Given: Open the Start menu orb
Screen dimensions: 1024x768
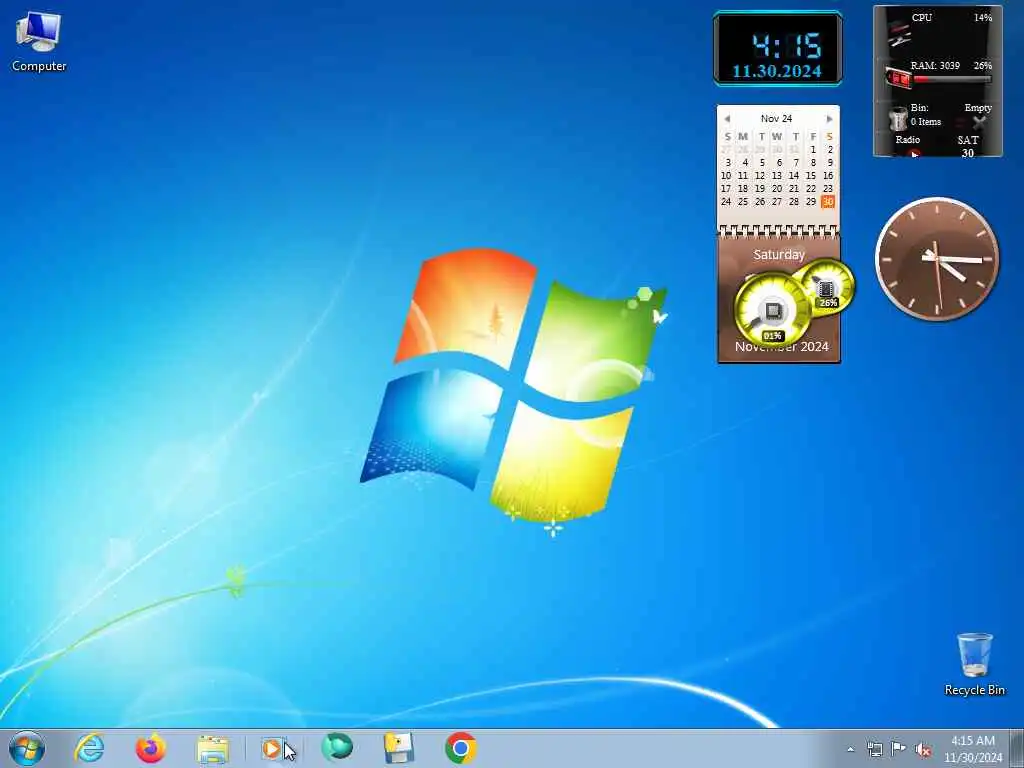Looking at the screenshot, I should (27, 748).
